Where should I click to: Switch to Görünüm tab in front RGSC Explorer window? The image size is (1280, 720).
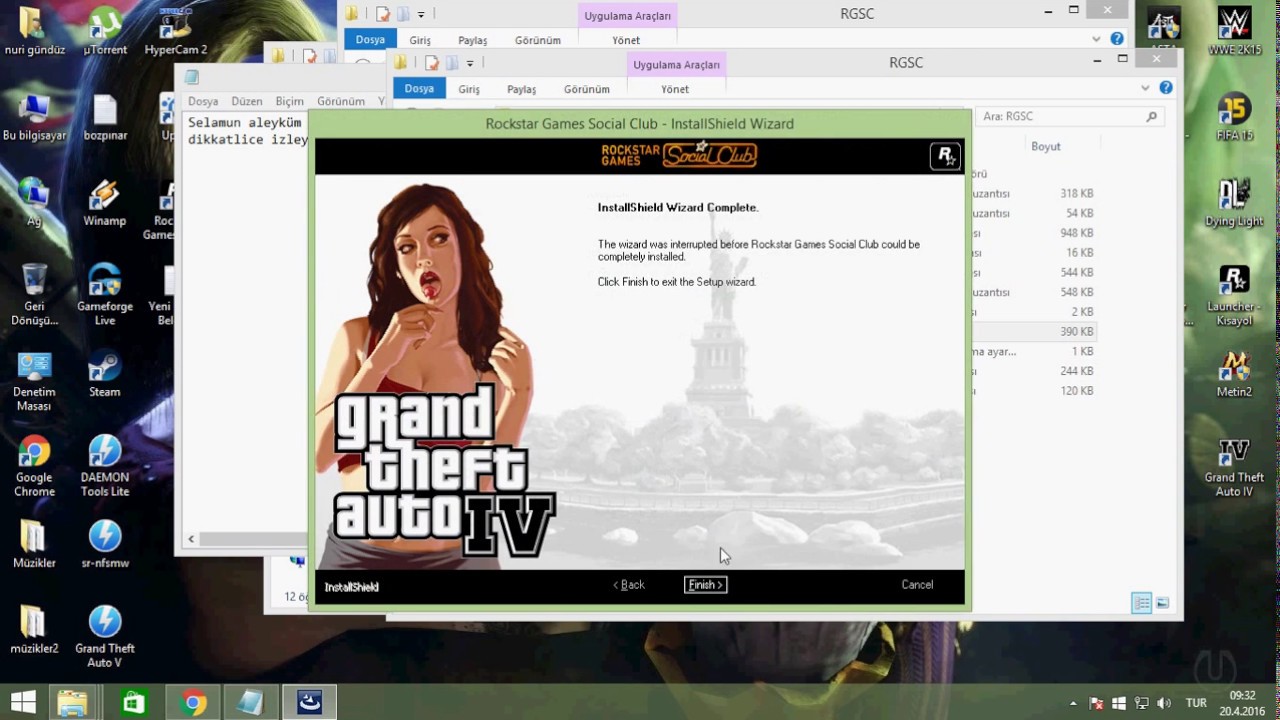(x=586, y=89)
